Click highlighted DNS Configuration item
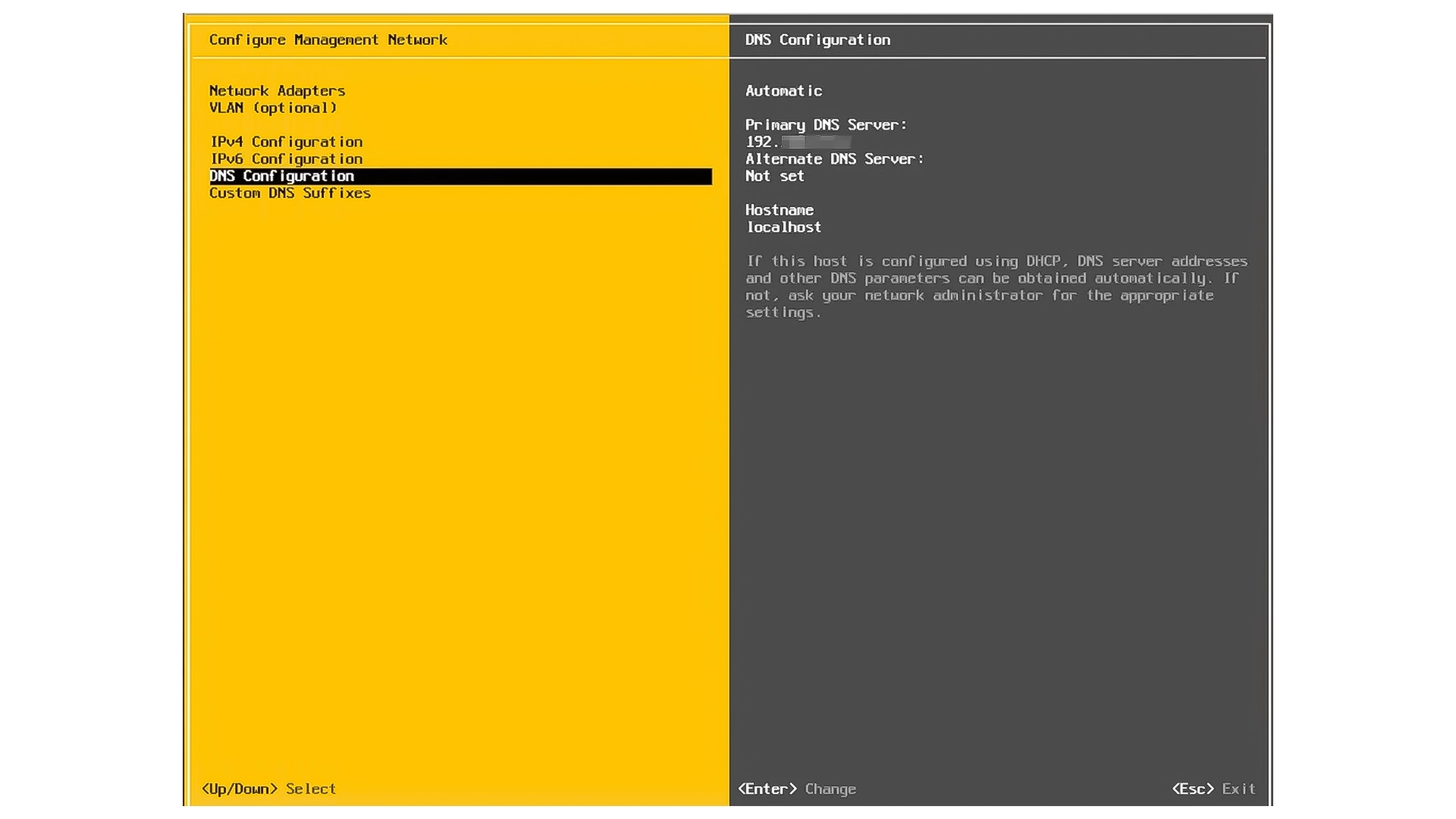 coord(282,176)
